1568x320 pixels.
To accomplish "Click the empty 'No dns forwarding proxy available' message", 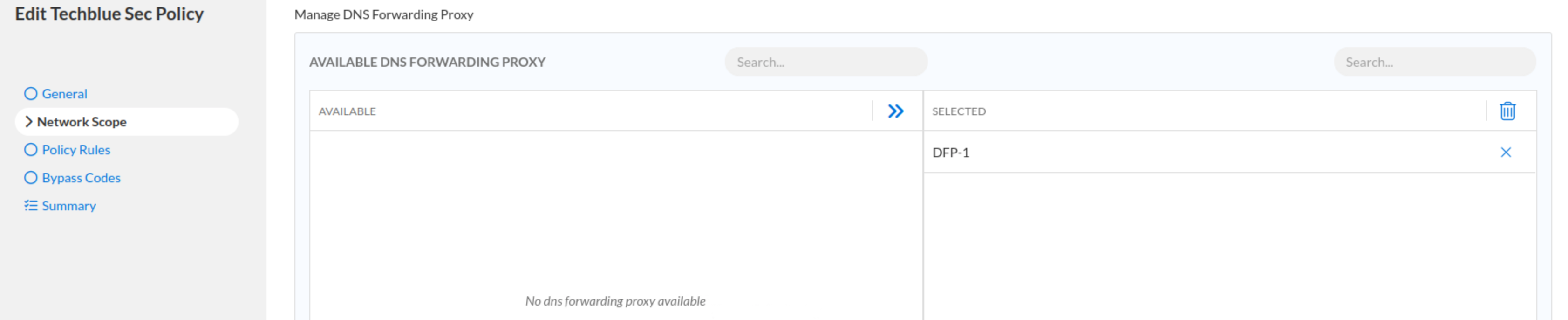I will (615, 301).
